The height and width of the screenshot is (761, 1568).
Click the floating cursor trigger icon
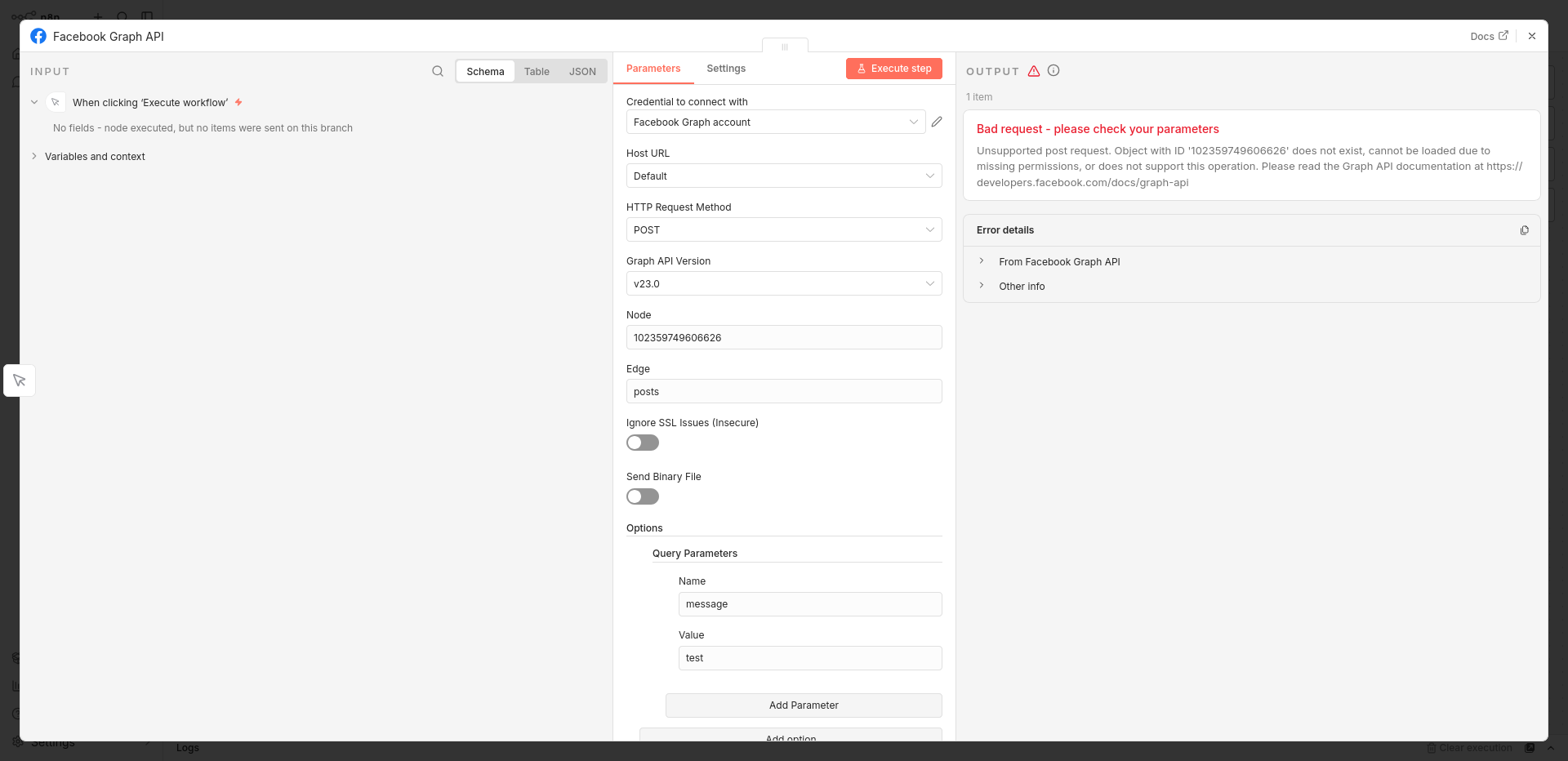20,380
